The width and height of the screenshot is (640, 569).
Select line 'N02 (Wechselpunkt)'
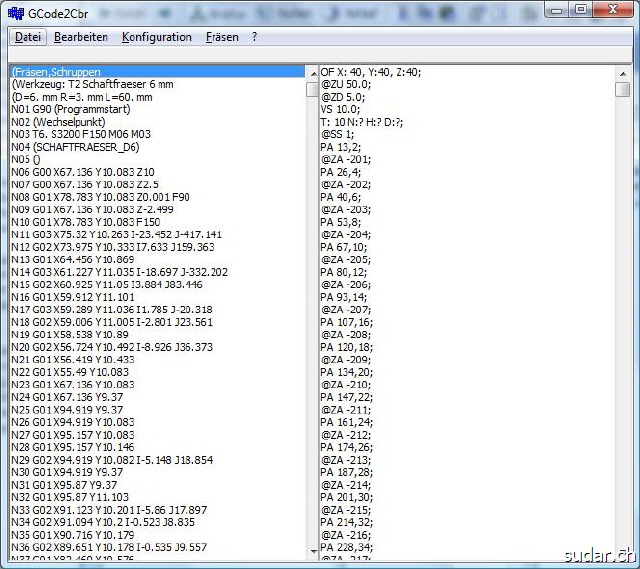click(158, 122)
